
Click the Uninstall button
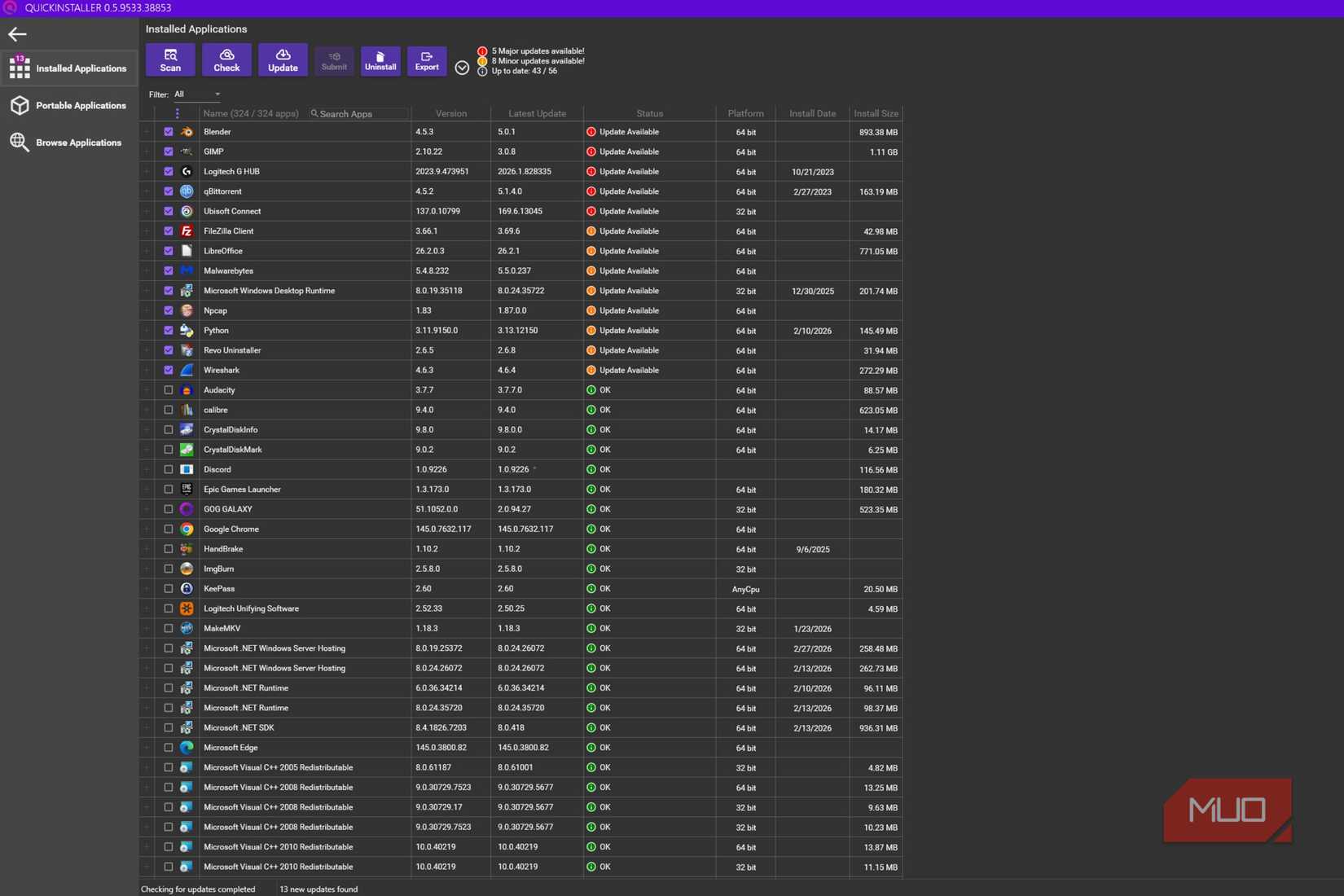(380, 61)
